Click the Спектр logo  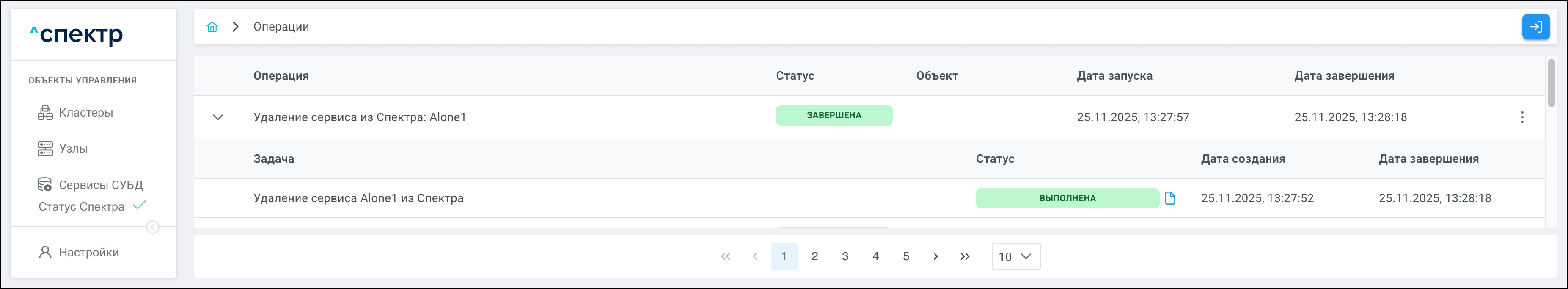coord(77,35)
